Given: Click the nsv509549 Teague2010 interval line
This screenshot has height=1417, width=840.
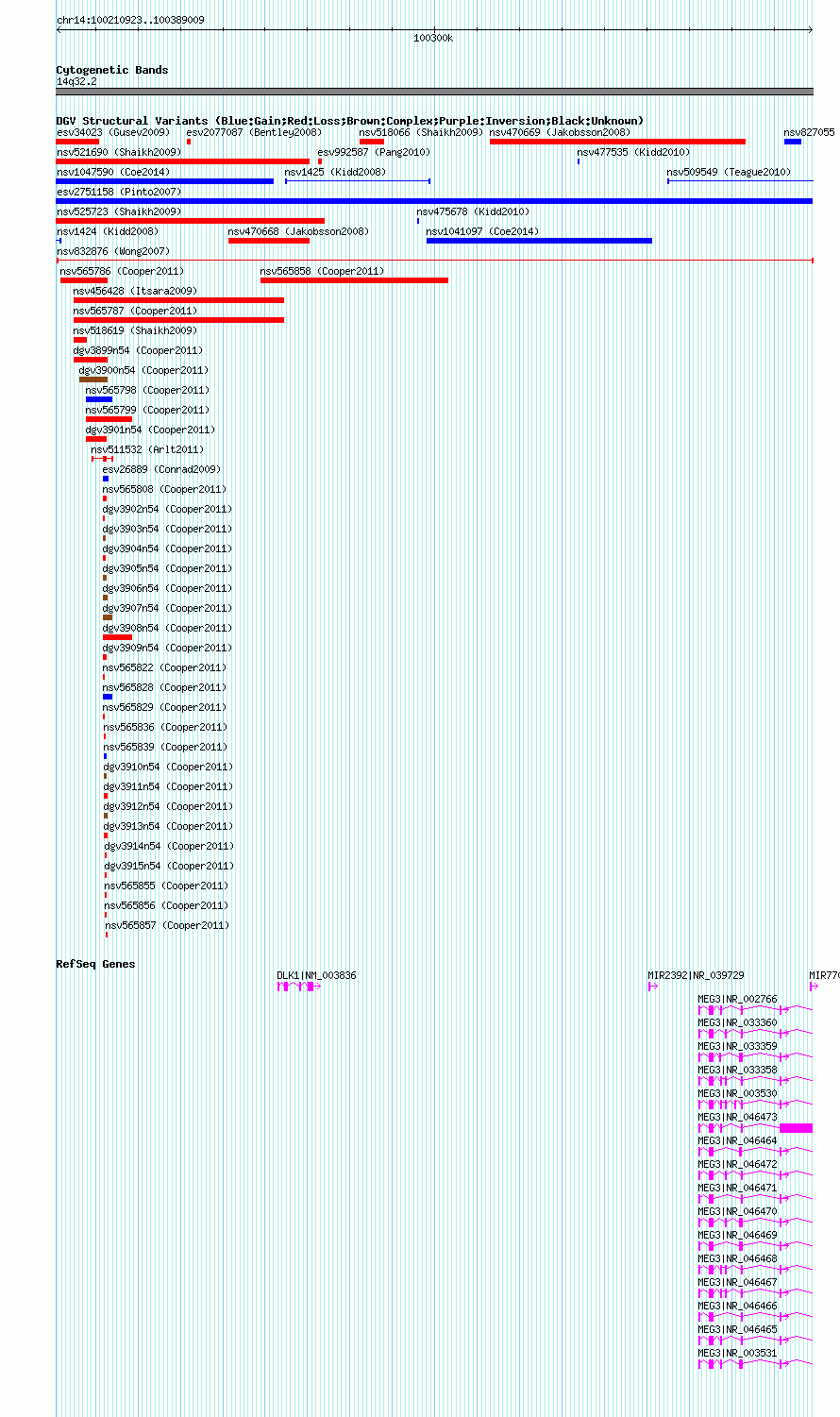Looking at the screenshot, I should (740, 181).
